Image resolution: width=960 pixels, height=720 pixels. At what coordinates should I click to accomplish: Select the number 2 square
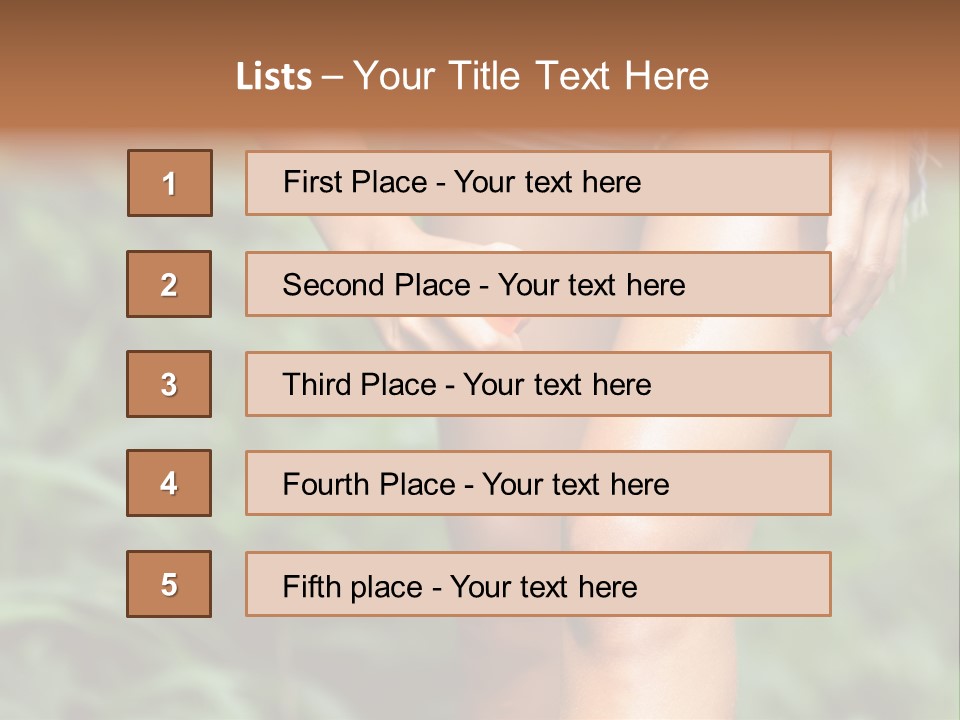[169, 284]
